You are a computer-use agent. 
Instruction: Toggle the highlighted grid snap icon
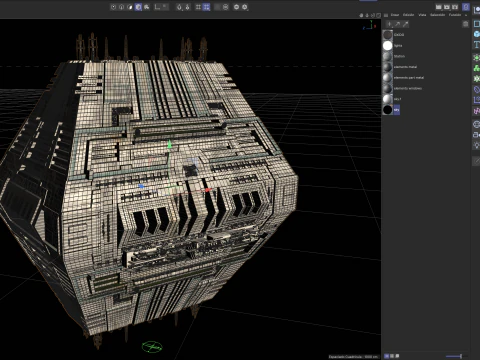tap(206, 7)
